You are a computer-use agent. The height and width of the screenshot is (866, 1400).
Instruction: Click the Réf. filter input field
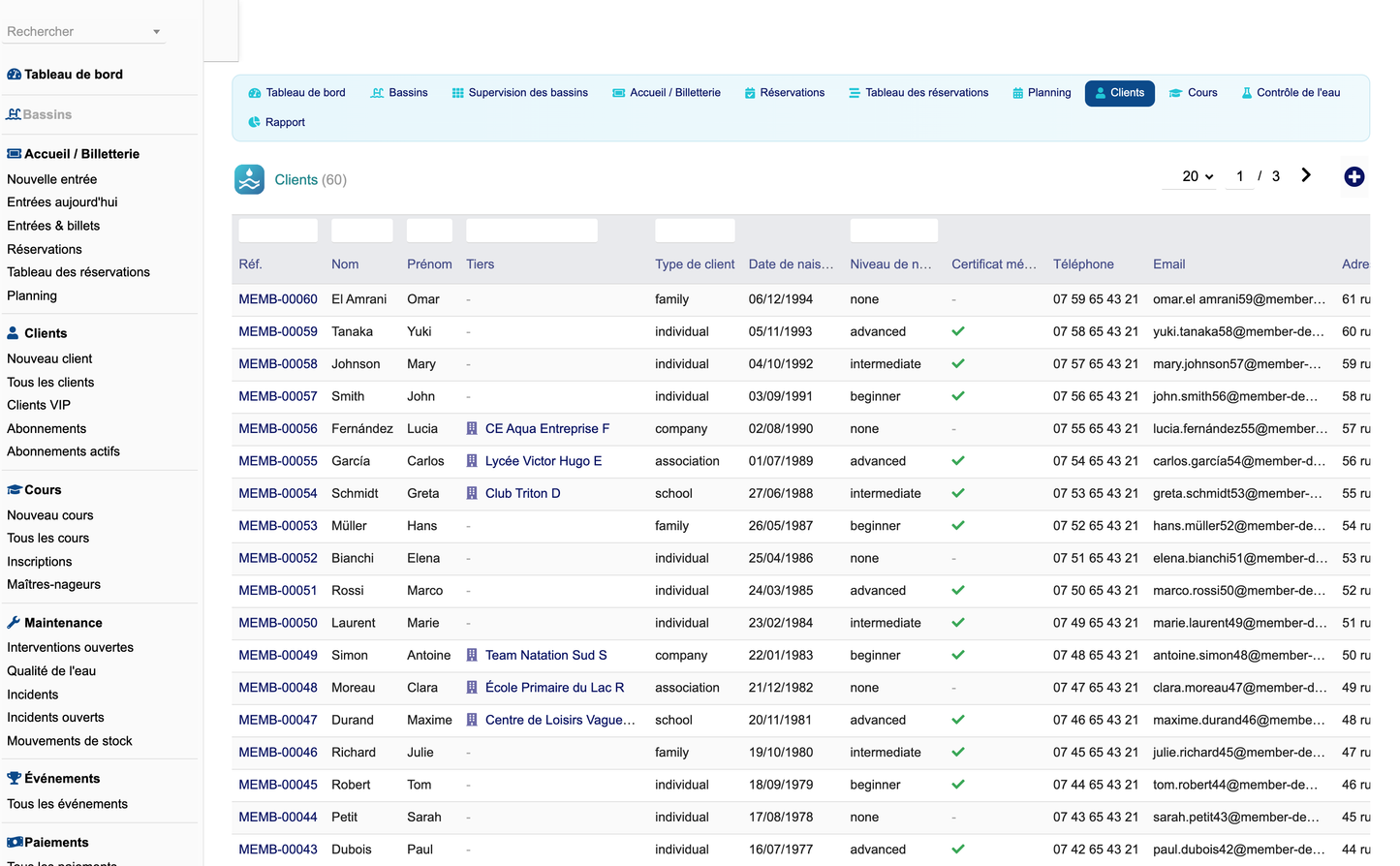click(x=278, y=231)
